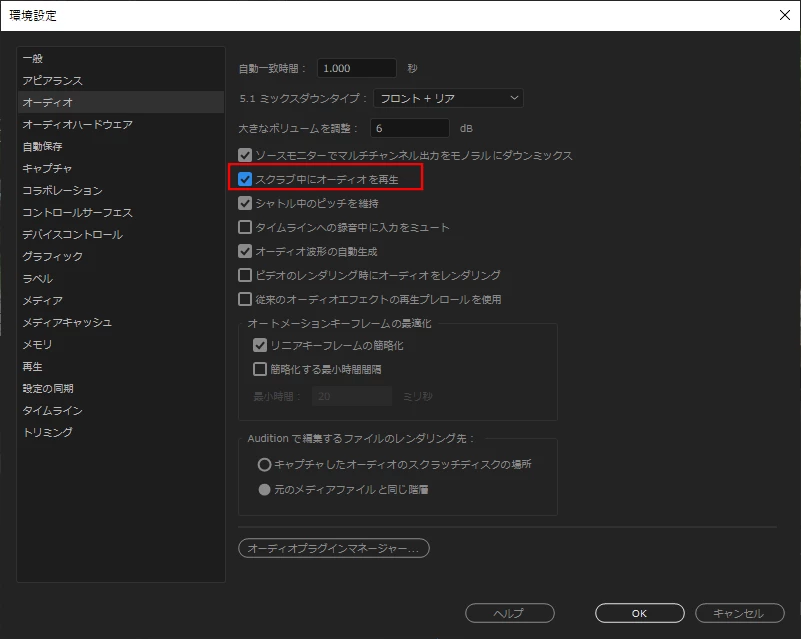This screenshot has width=801, height=639.
Task: Open コラボレーション settings
Action: [121, 190]
